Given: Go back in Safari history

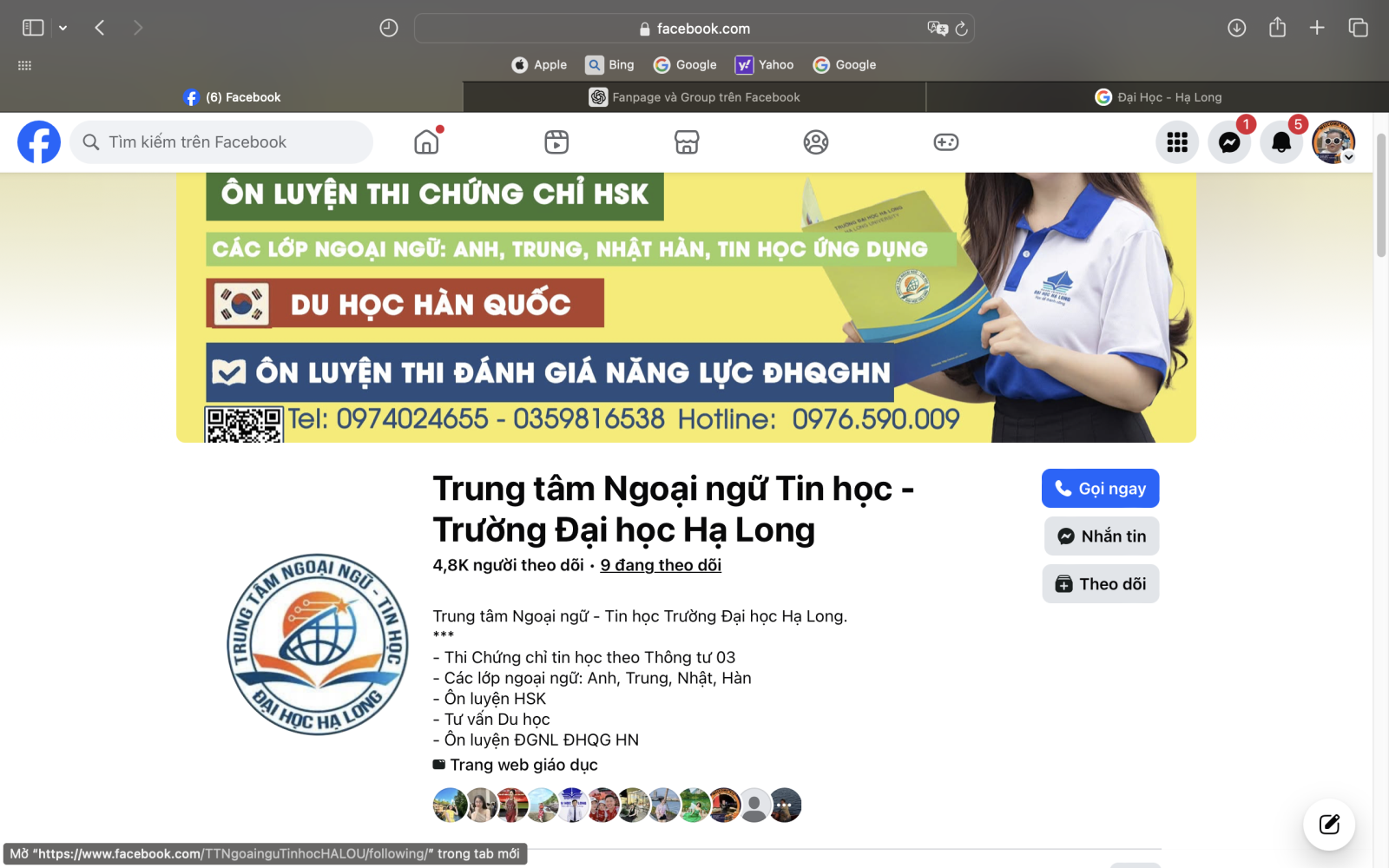Looking at the screenshot, I should (x=100, y=28).
